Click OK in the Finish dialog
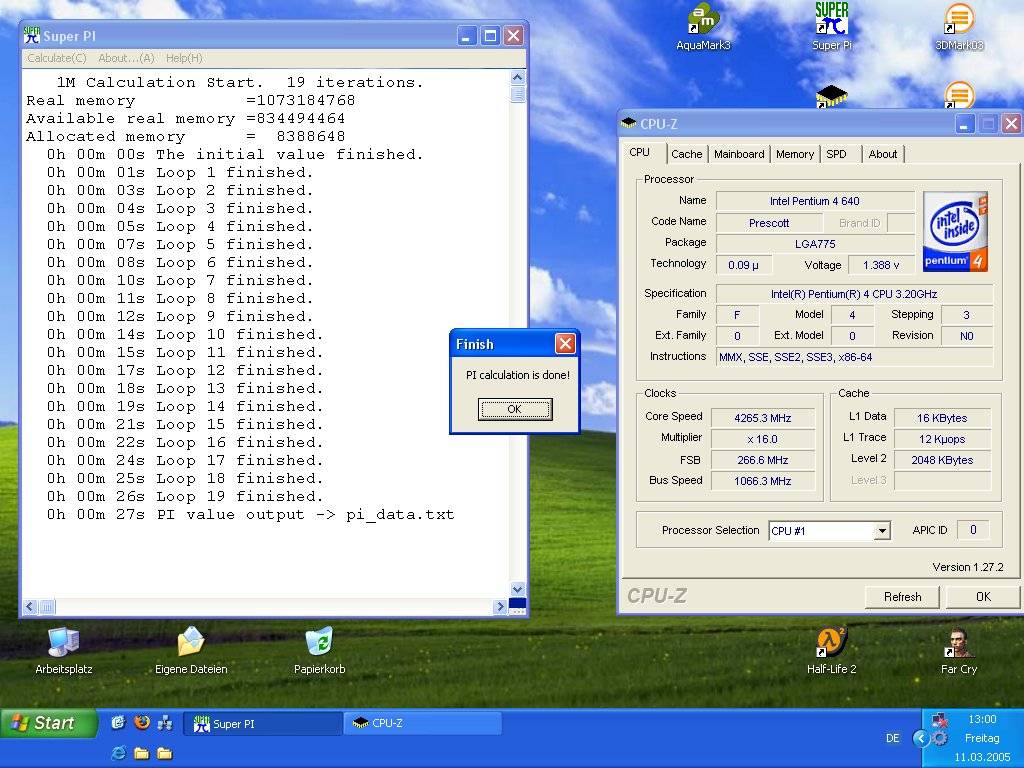This screenshot has width=1024, height=768. coord(515,409)
